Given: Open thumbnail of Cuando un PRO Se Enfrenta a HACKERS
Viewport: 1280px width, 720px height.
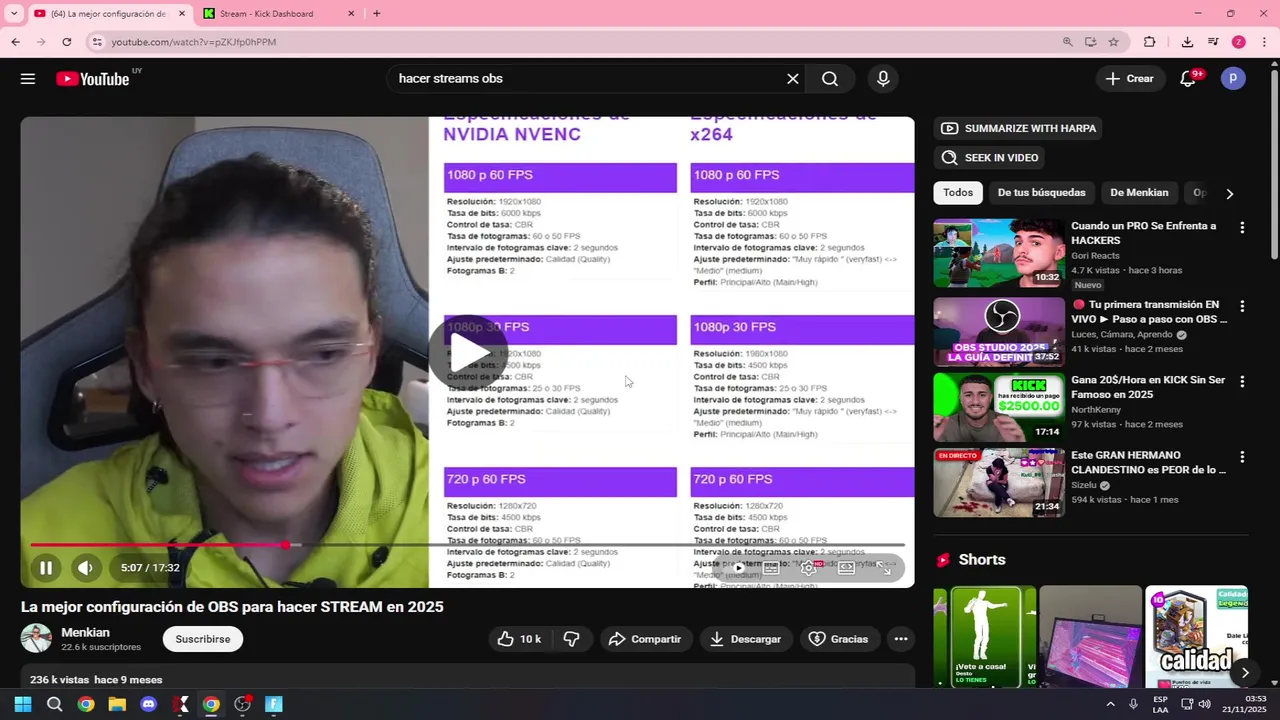Looking at the screenshot, I should pyautogui.click(x=999, y=254).
